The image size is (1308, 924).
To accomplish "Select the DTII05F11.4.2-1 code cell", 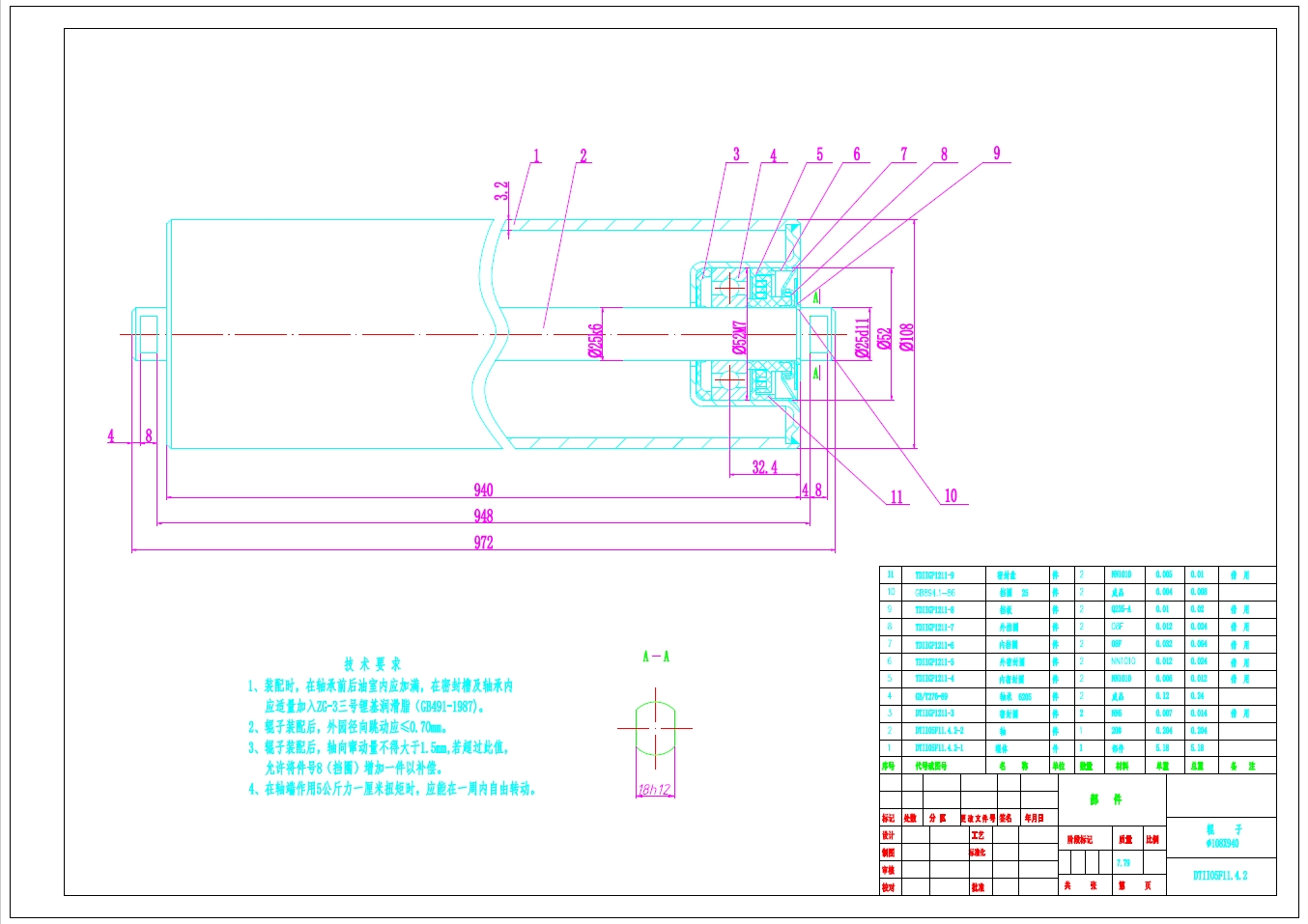I will point(939,748).
